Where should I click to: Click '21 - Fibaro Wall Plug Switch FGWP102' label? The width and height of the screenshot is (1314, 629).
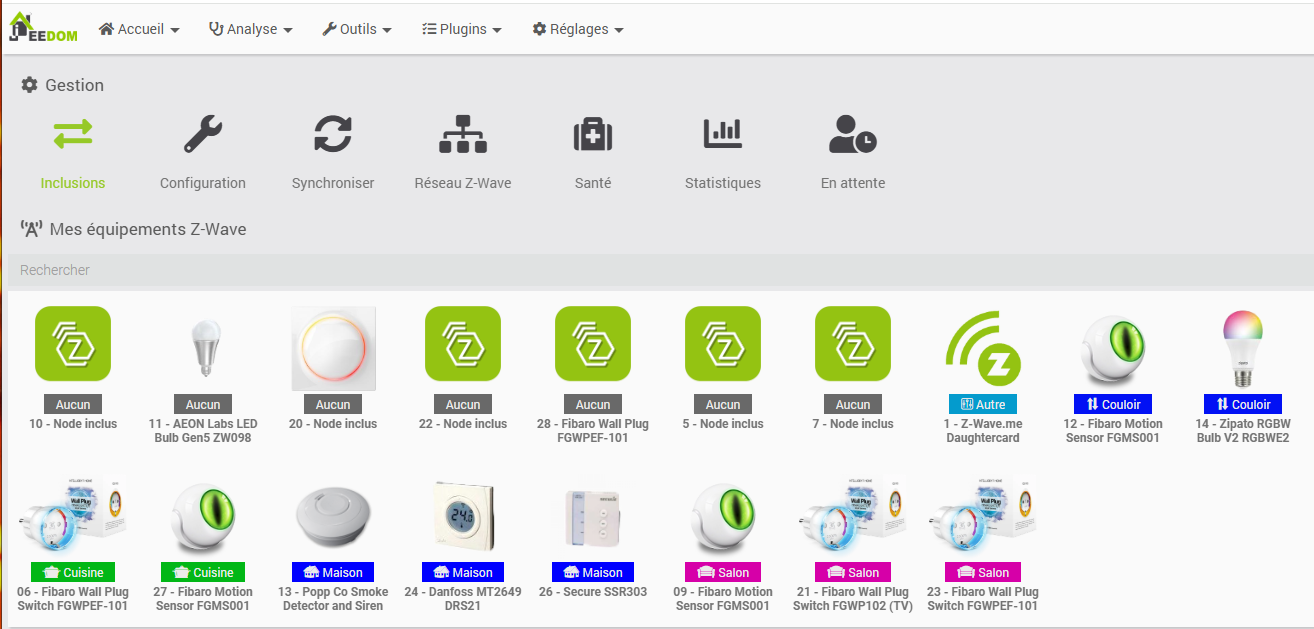(x=853, y=599)
